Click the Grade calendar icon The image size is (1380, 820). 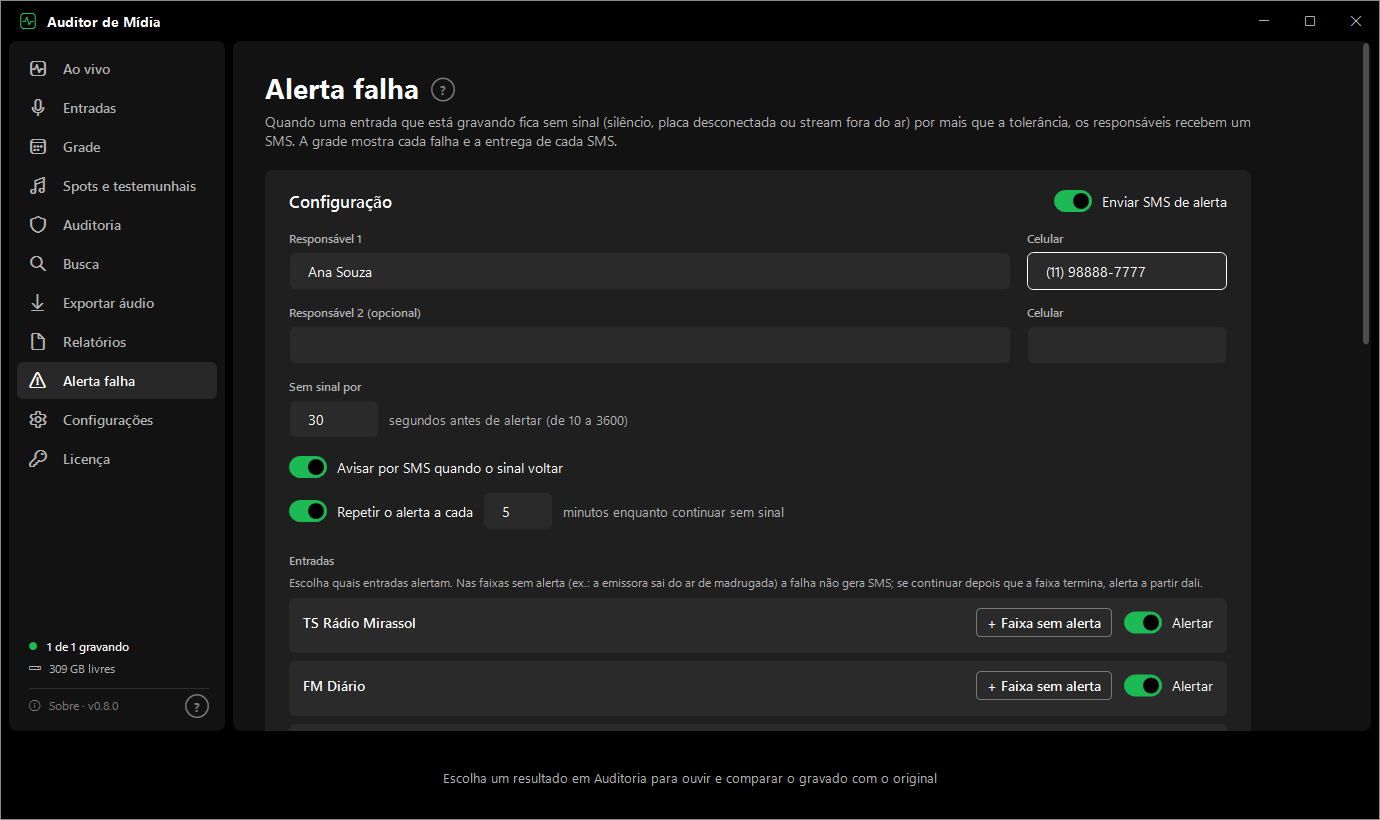(38, 147)
